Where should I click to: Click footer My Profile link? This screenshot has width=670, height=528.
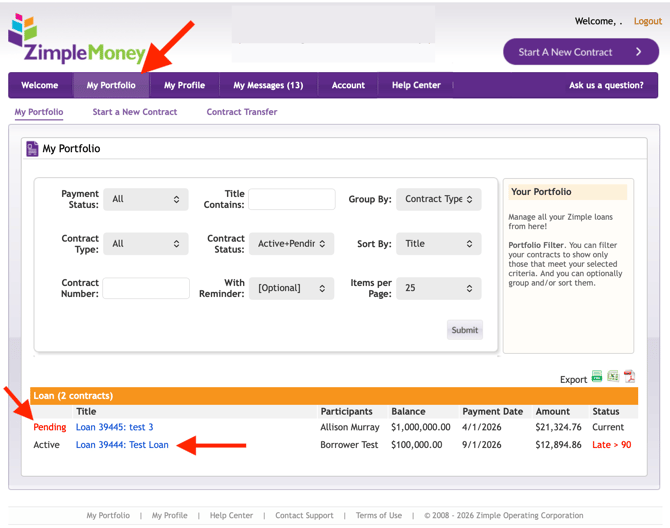170,515
